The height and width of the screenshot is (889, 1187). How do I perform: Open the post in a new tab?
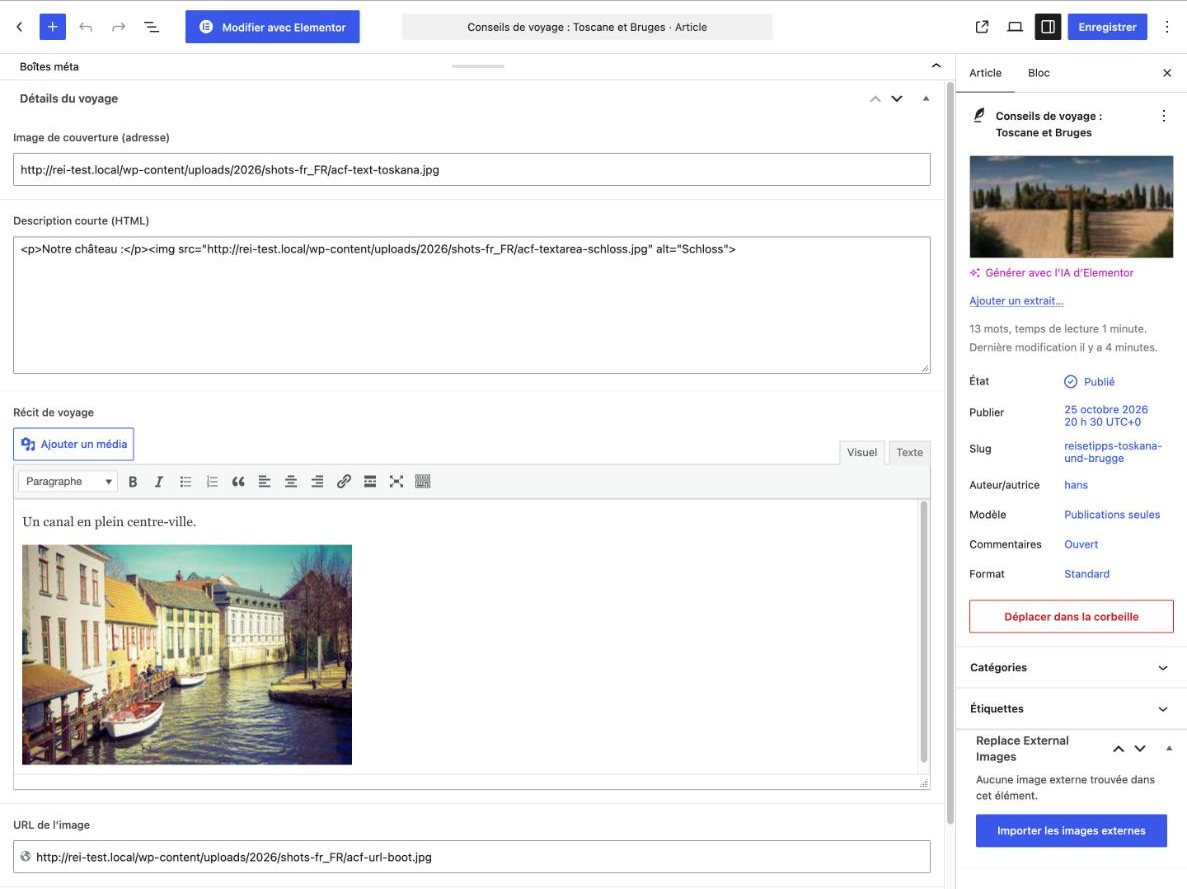(982, 27)
